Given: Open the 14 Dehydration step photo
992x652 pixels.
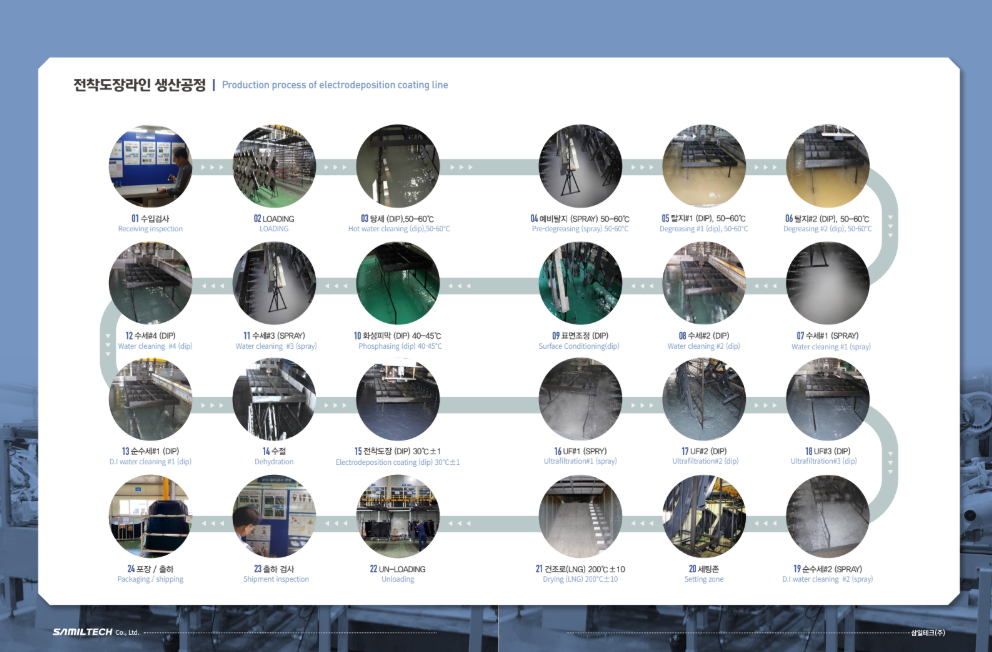Looking at the screenshot, I should click(274, 400).
